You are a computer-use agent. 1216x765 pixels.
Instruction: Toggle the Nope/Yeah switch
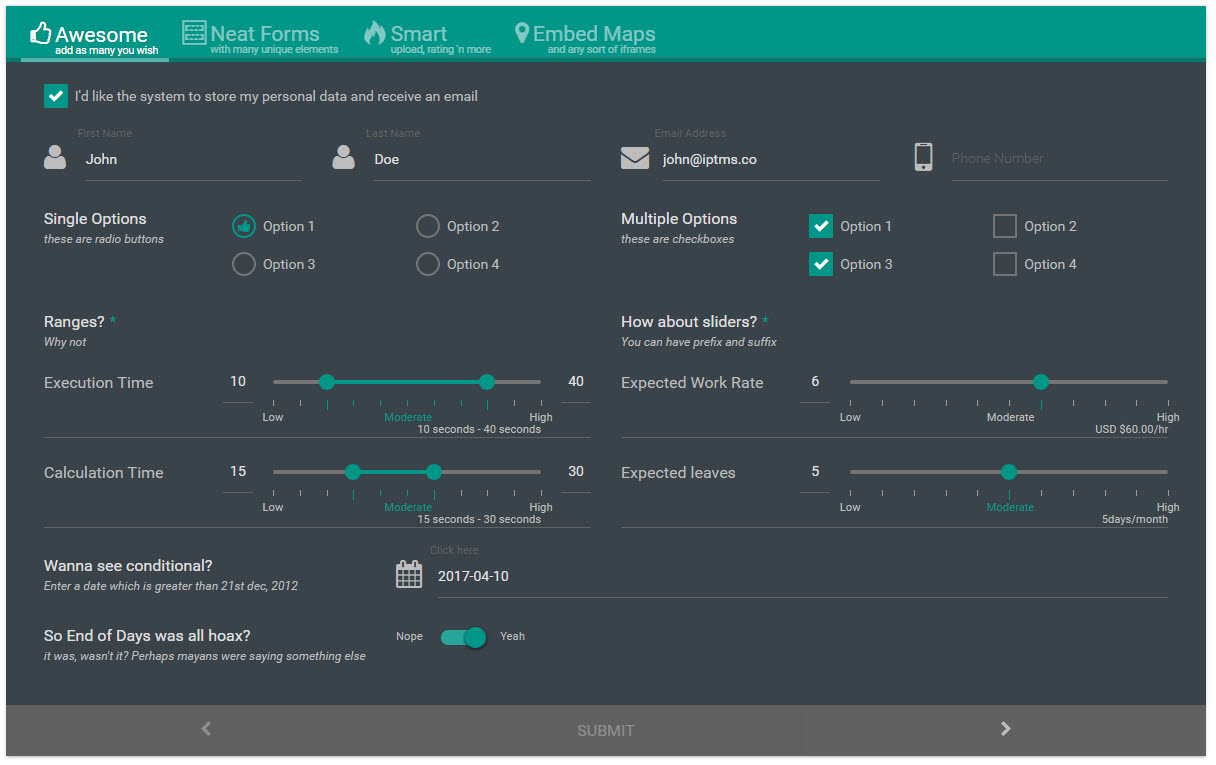[463, 637]
